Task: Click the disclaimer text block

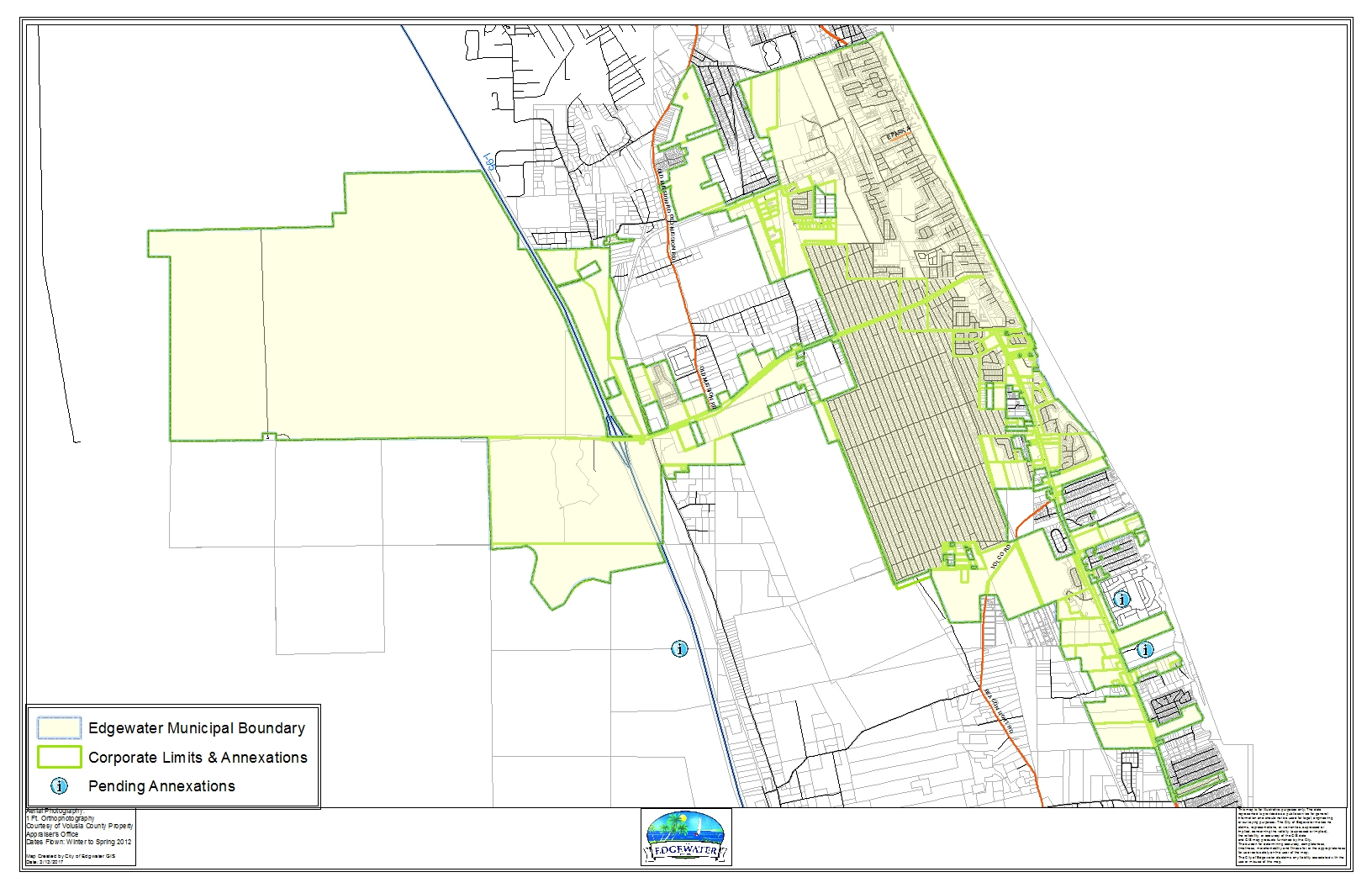Action: [1291, 837]
